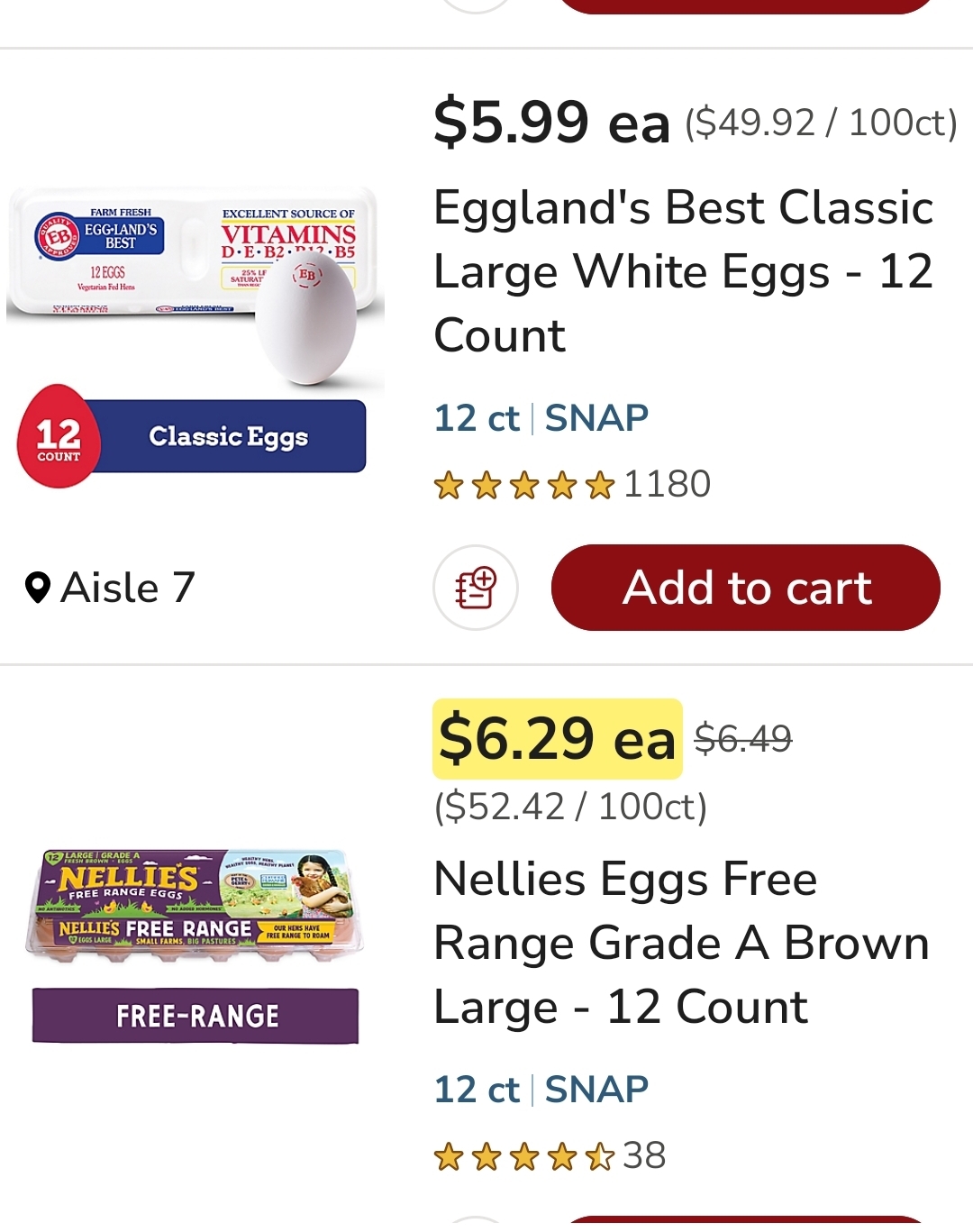The width and height of the screenshot is (973, 1232).
Task: Tap the $5.99 ea price
Action: tap(551, 123)
